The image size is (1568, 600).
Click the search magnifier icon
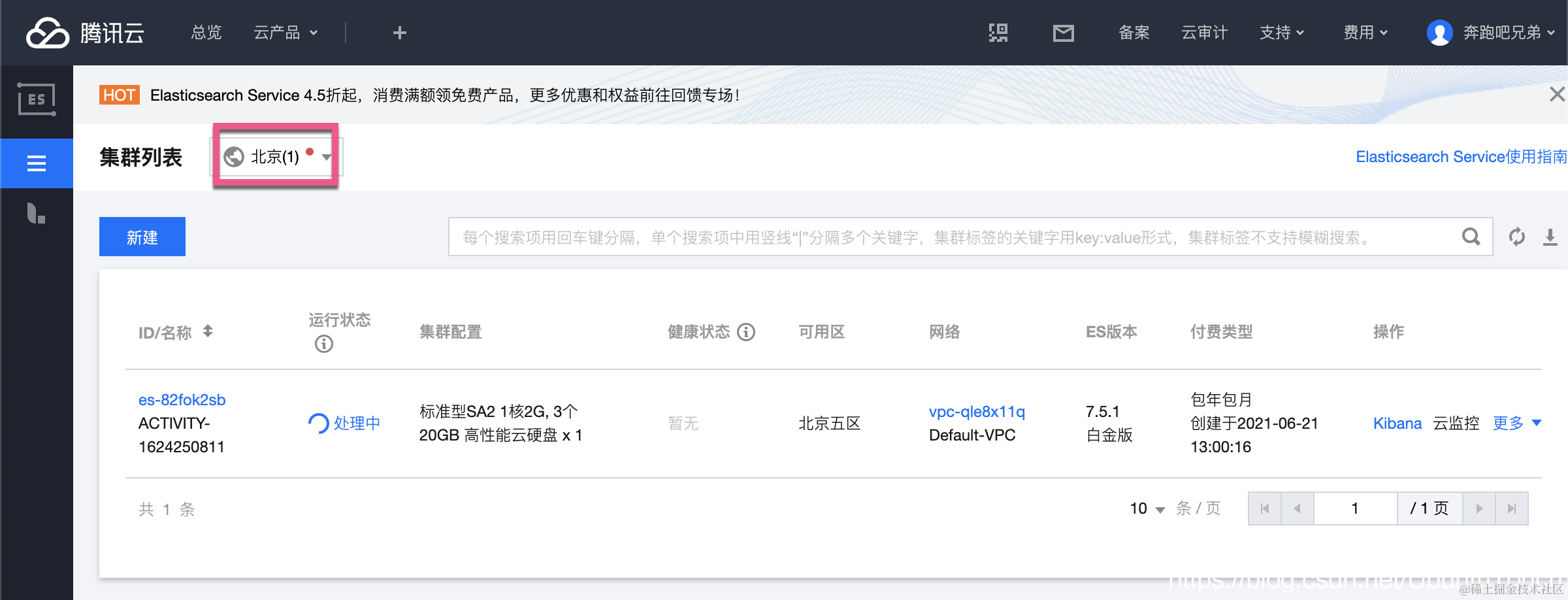(x=1471, y=237)
